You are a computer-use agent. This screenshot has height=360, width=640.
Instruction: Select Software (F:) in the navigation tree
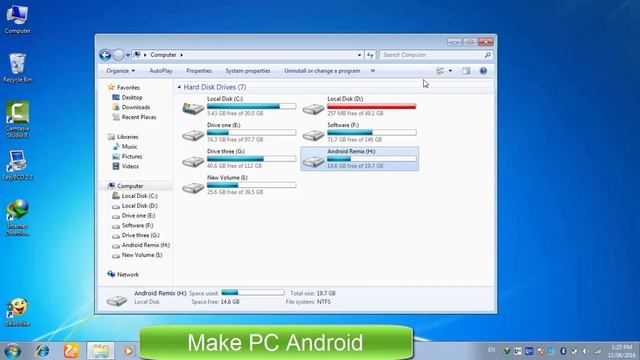(138, 225)
